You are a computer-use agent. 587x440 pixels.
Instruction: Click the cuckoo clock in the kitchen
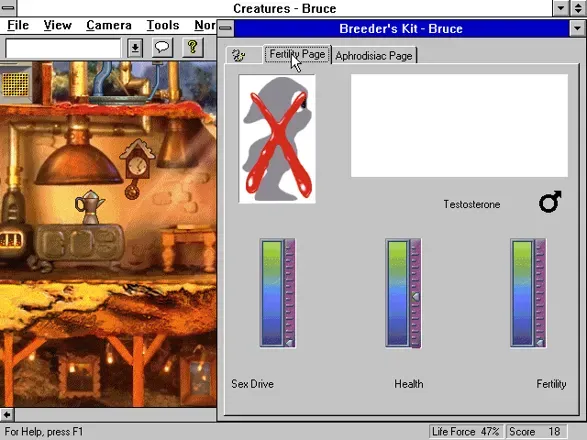pyautogui.click(x=137, y=169)
